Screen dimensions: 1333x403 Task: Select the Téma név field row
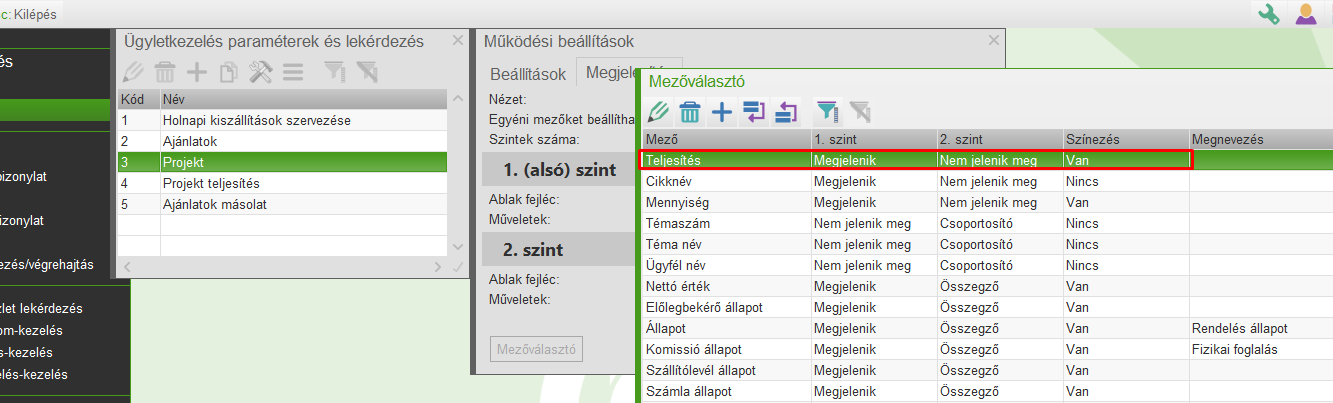point(986,244)
